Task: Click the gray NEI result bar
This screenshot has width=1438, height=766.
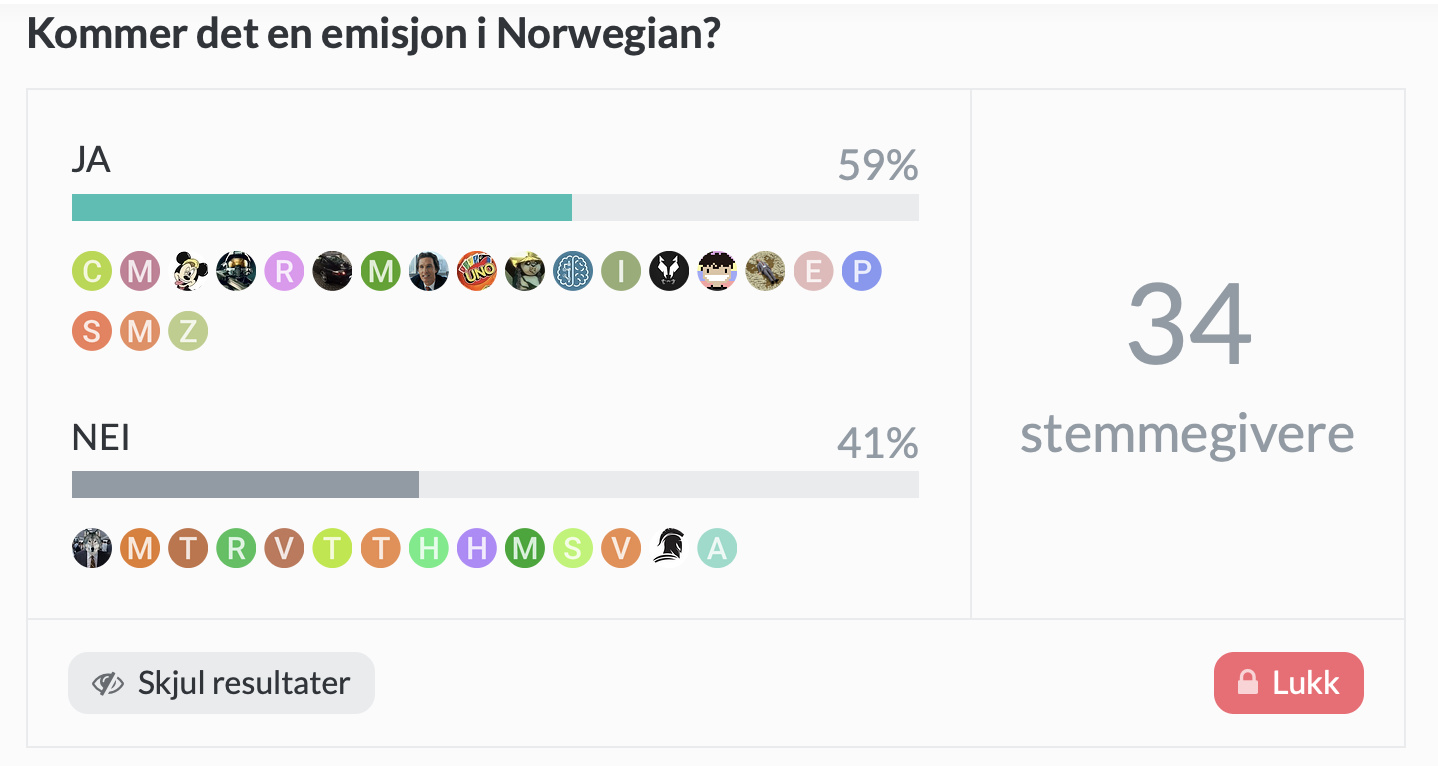Action: coord(245,484)
